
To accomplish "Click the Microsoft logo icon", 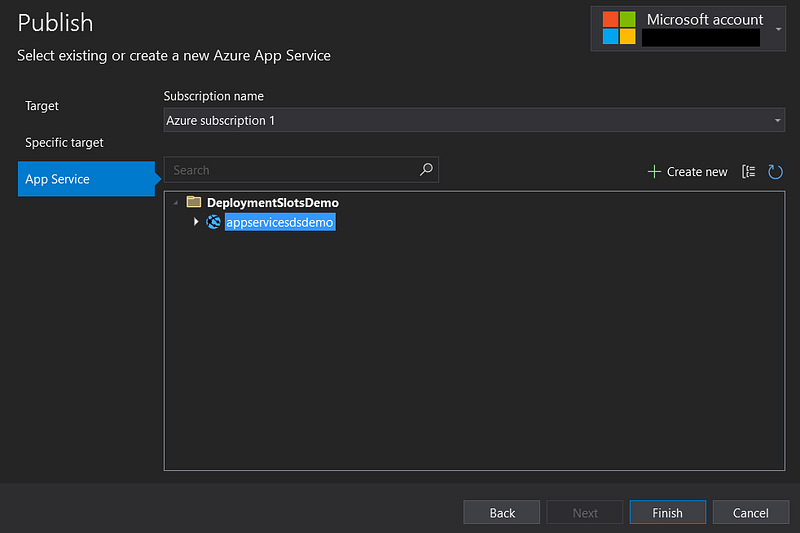I will pyautogui.click(x=619, y=28).
